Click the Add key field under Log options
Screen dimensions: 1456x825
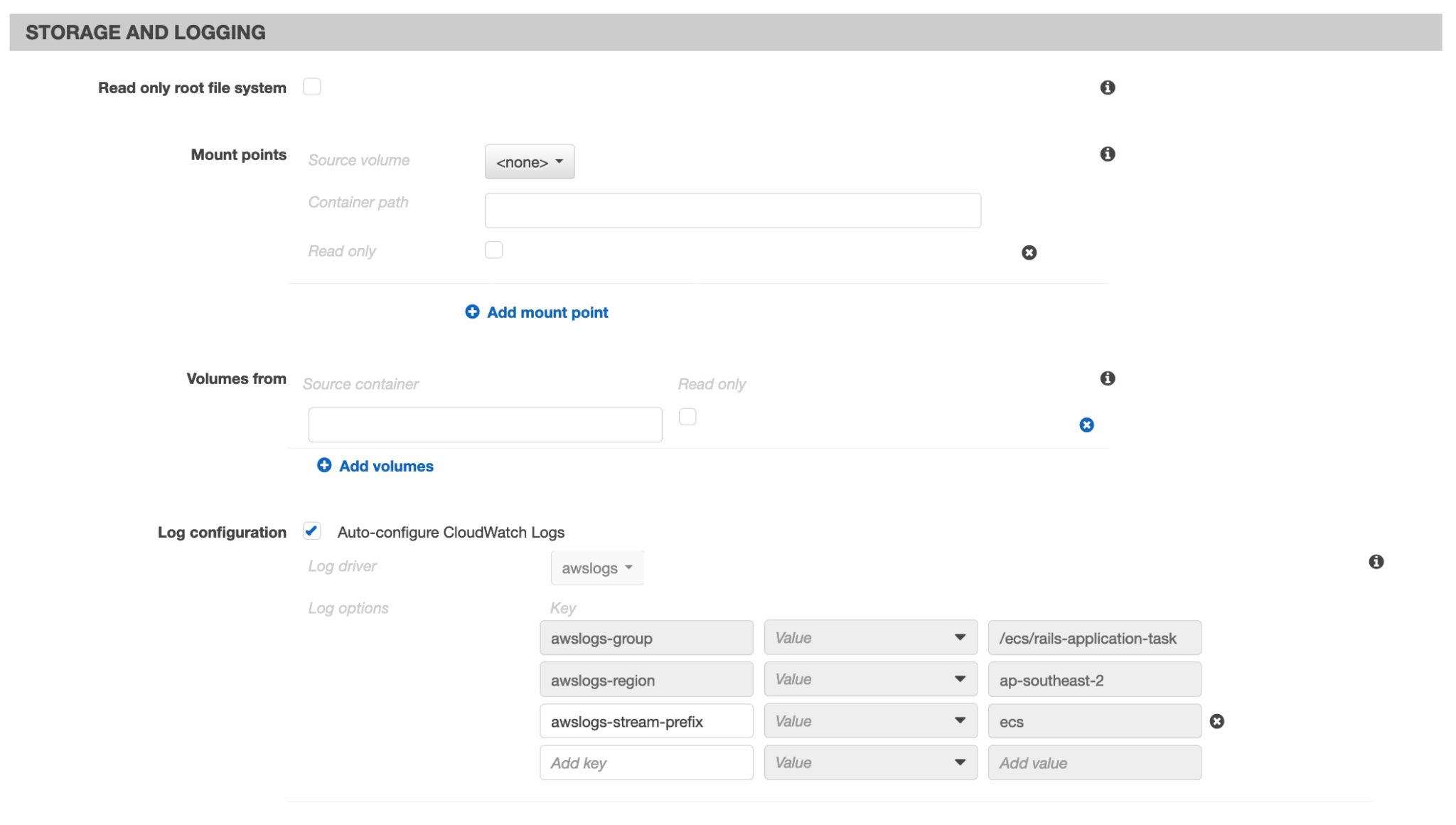pos(646,762)
